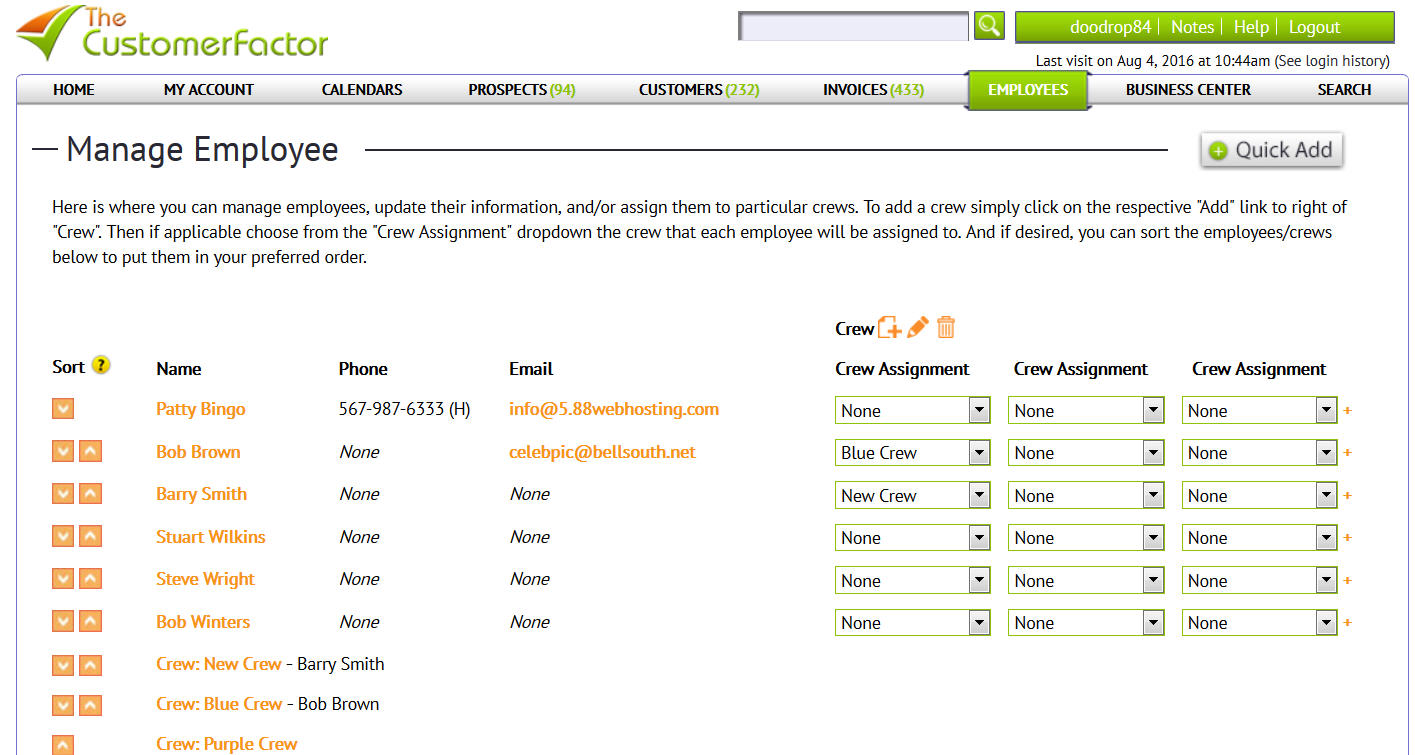Open Steve Wright's employee link
Viewport: 1415px width, 755px height.
pos(205,579)
